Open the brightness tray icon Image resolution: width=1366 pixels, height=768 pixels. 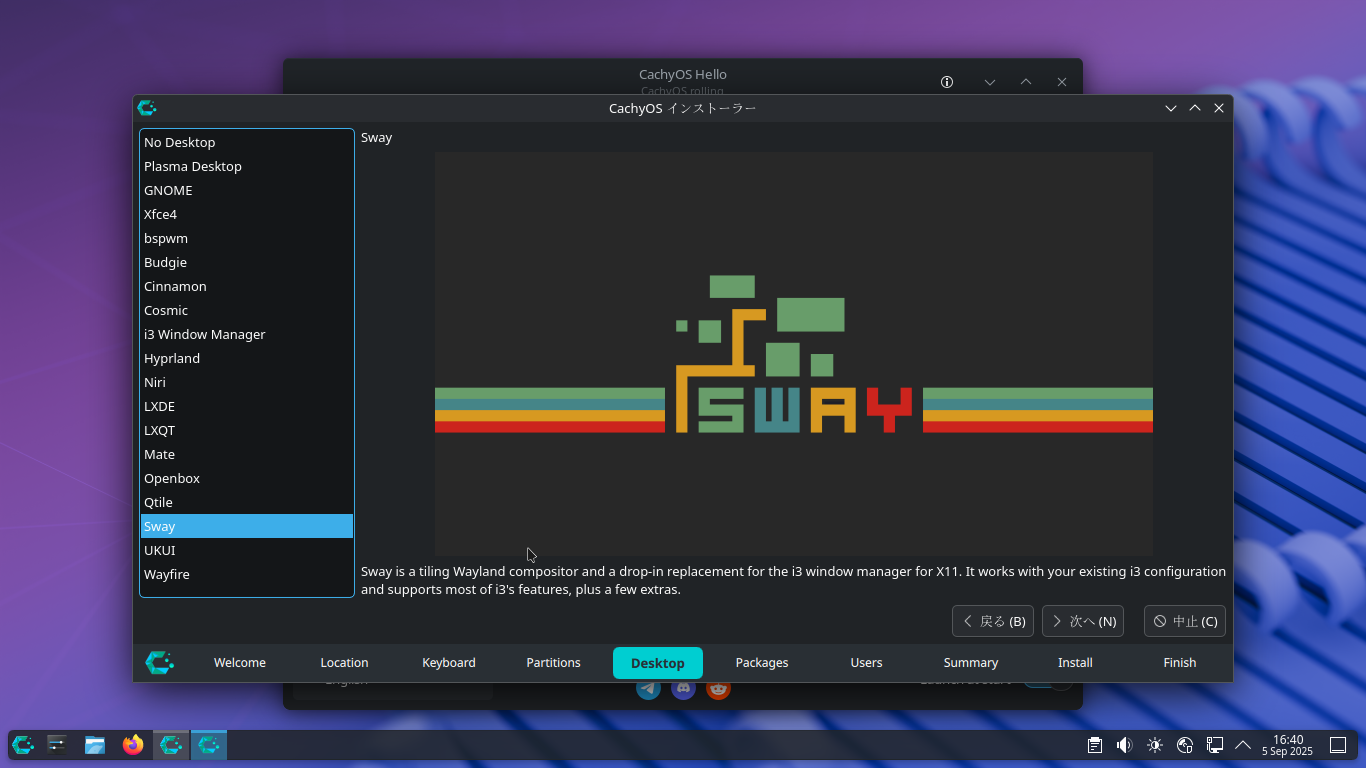coord(1155,745)
